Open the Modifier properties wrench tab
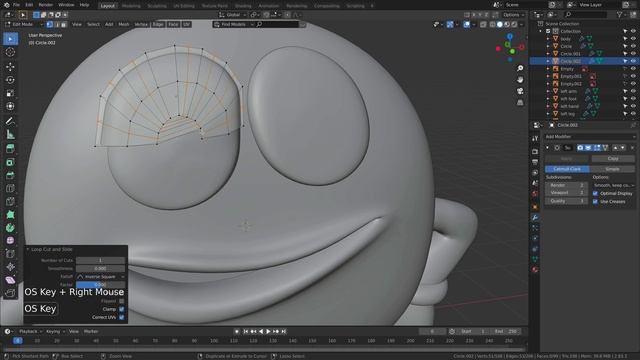Screen dimensions: 640x360 point(535,218)
